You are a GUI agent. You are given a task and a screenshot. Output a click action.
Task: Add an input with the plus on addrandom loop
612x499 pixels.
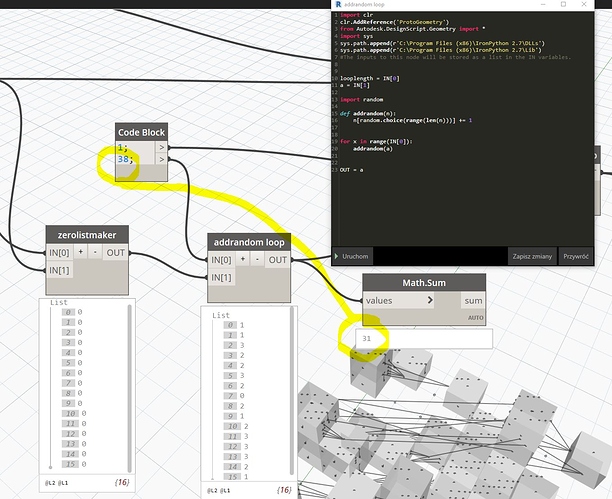(x=243, y=259)
